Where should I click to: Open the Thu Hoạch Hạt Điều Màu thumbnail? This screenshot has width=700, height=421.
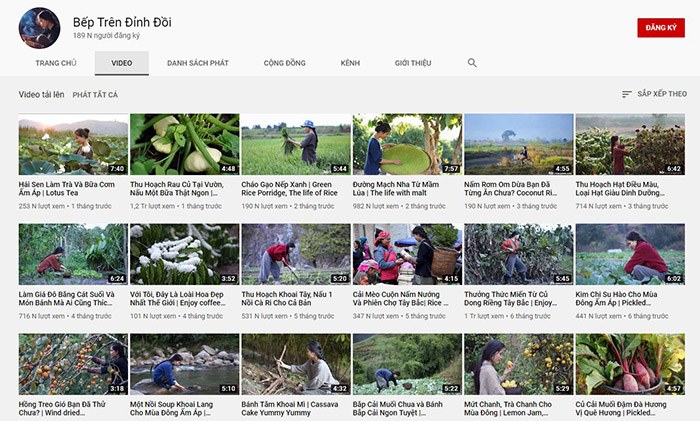(630, 144)
